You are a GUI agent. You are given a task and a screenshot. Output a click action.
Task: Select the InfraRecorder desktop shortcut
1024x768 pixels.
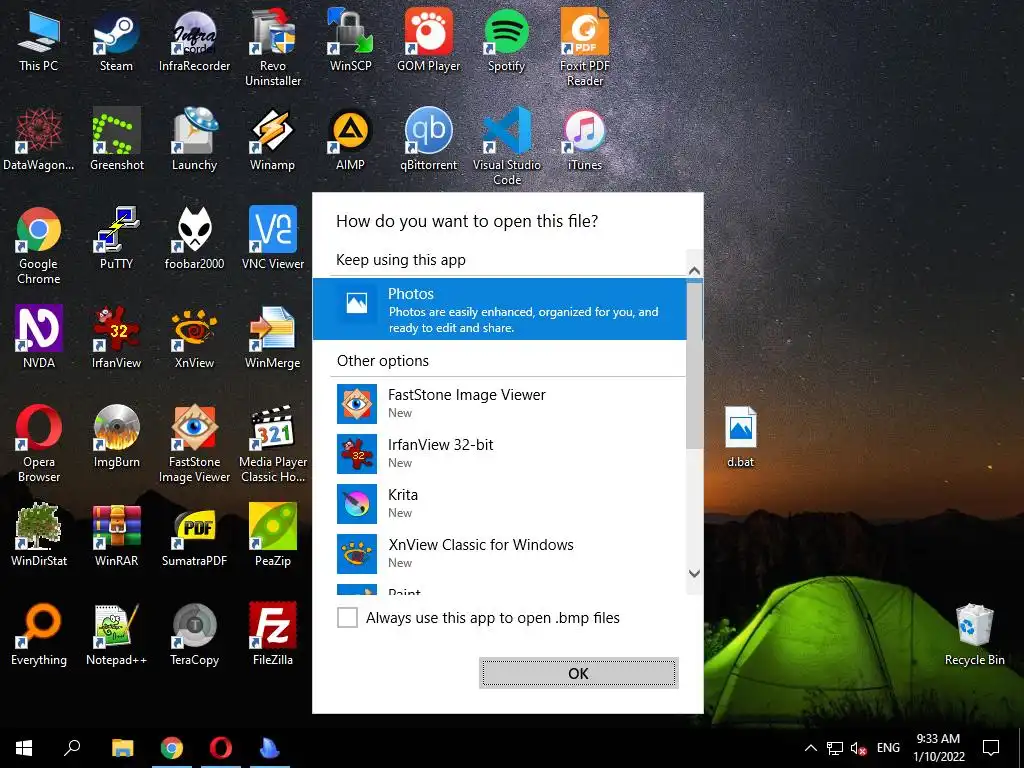pyautogui.click(x=195, y=40)
